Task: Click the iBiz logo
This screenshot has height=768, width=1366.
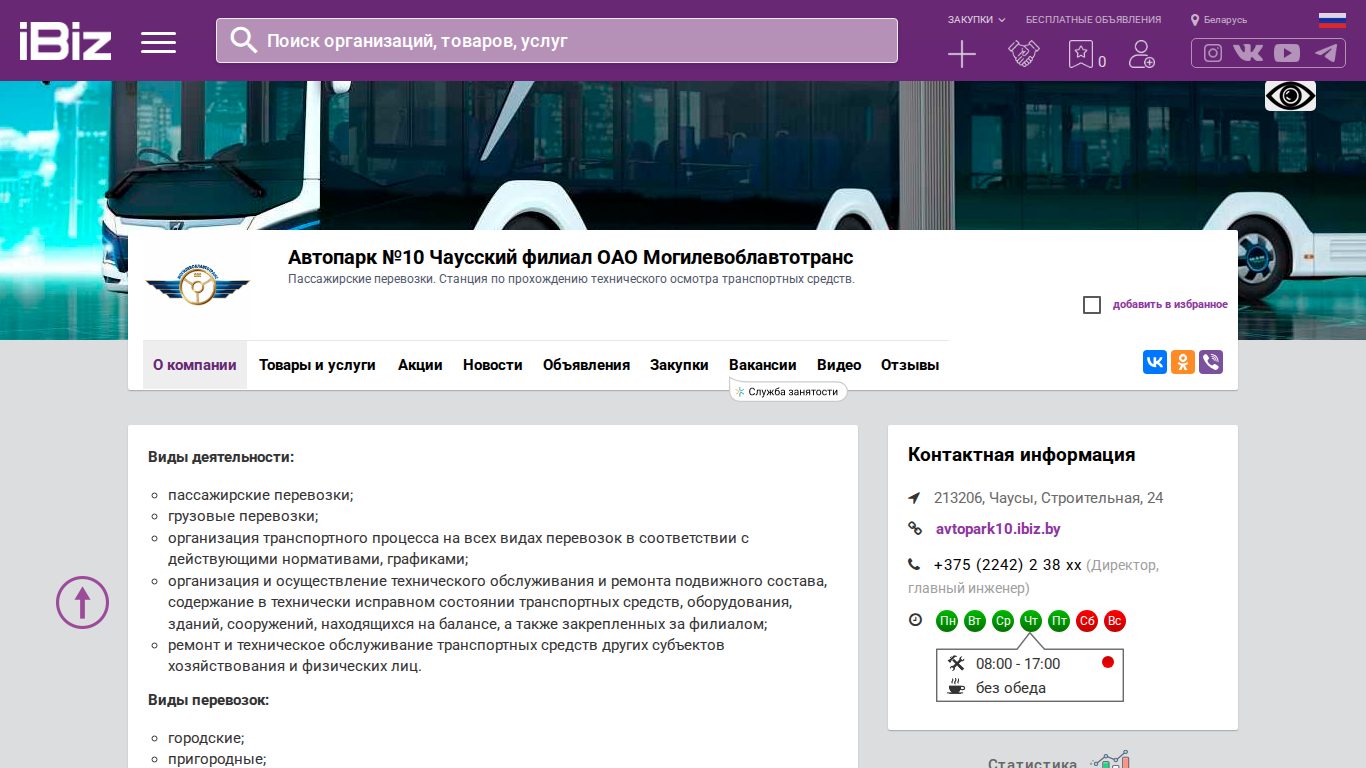Action: pyautogui.click(x=65, y=41)
